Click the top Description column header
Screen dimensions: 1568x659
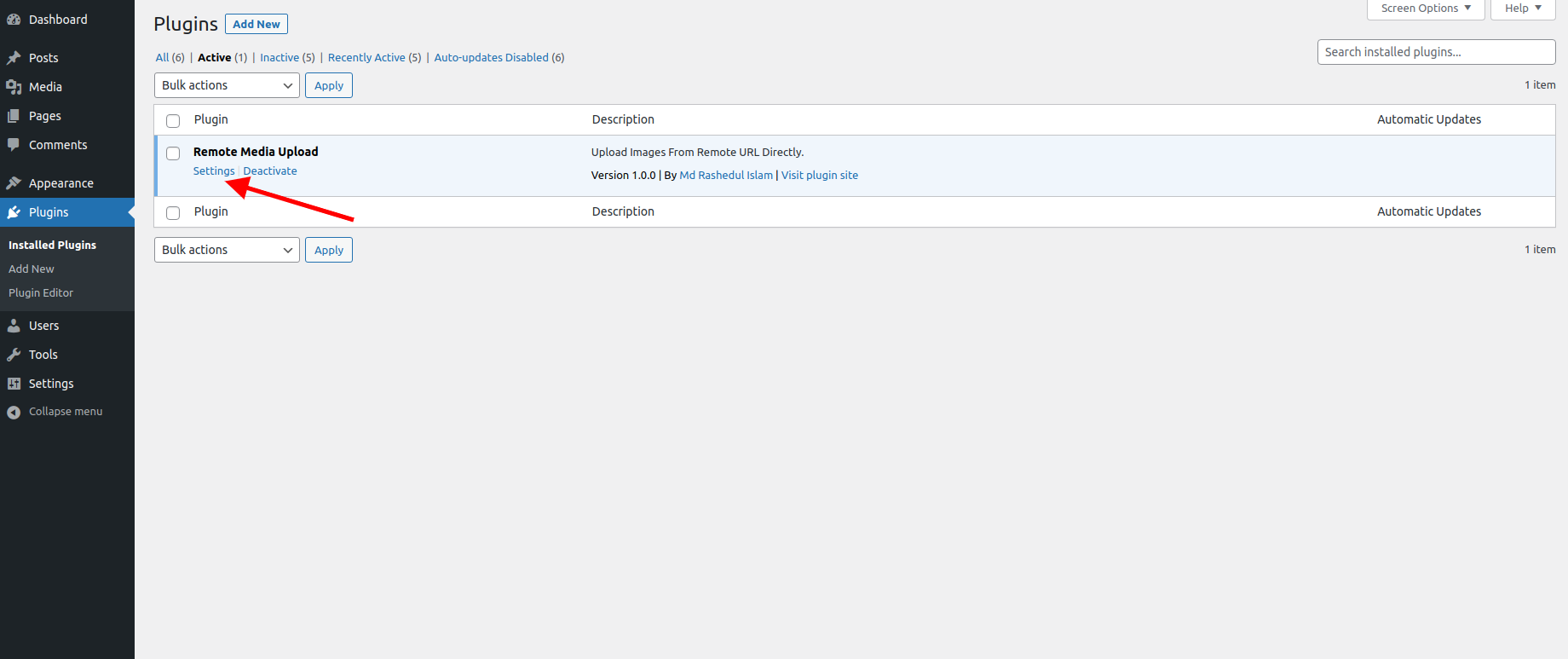pos(623,119)
